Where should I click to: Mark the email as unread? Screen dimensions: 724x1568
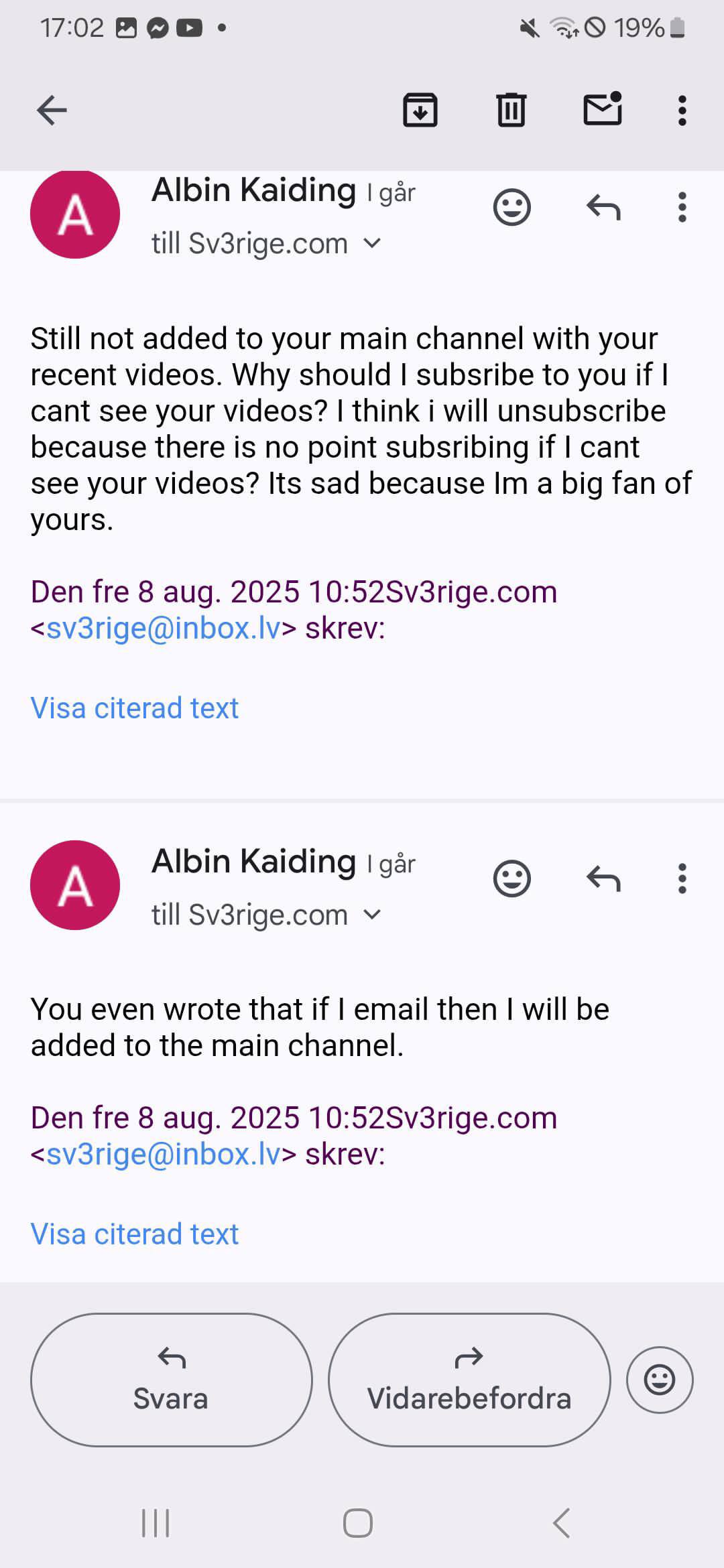[x=603, y=109]
